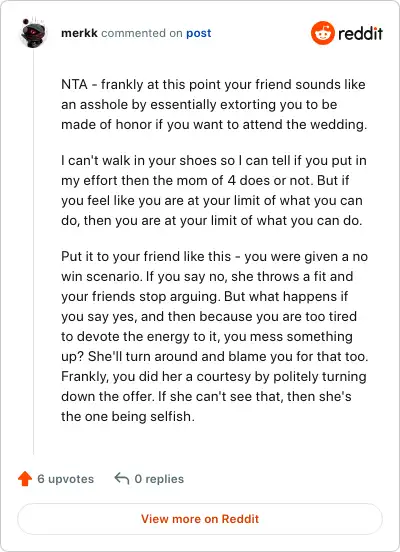Click the orange Reddit Snoo logo
Image resolution: width=400 pixels, height=552 pixels.
tap(323, 33)
